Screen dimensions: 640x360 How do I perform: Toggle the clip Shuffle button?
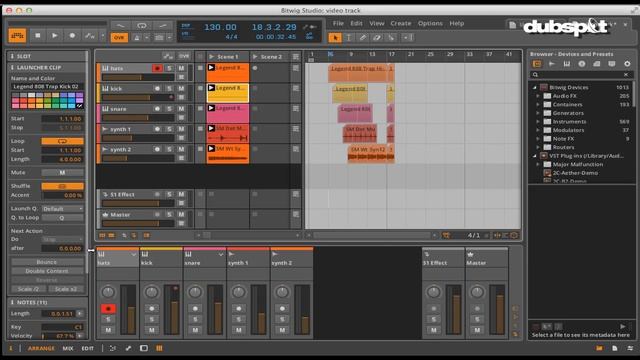click(x=62, y=186)
